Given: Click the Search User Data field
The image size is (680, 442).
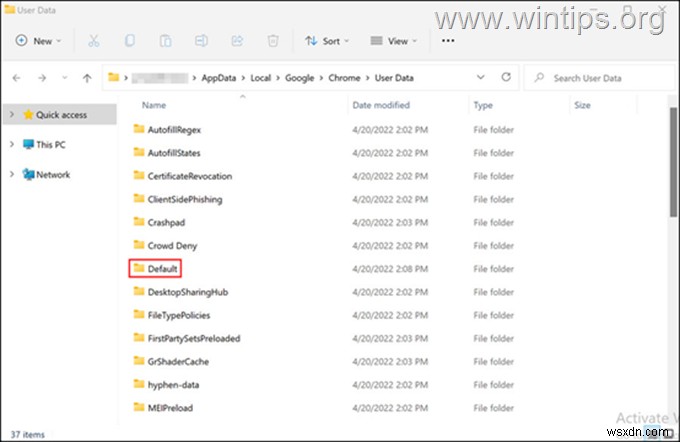Looking at the screenshot, I should tap(599, 78).
